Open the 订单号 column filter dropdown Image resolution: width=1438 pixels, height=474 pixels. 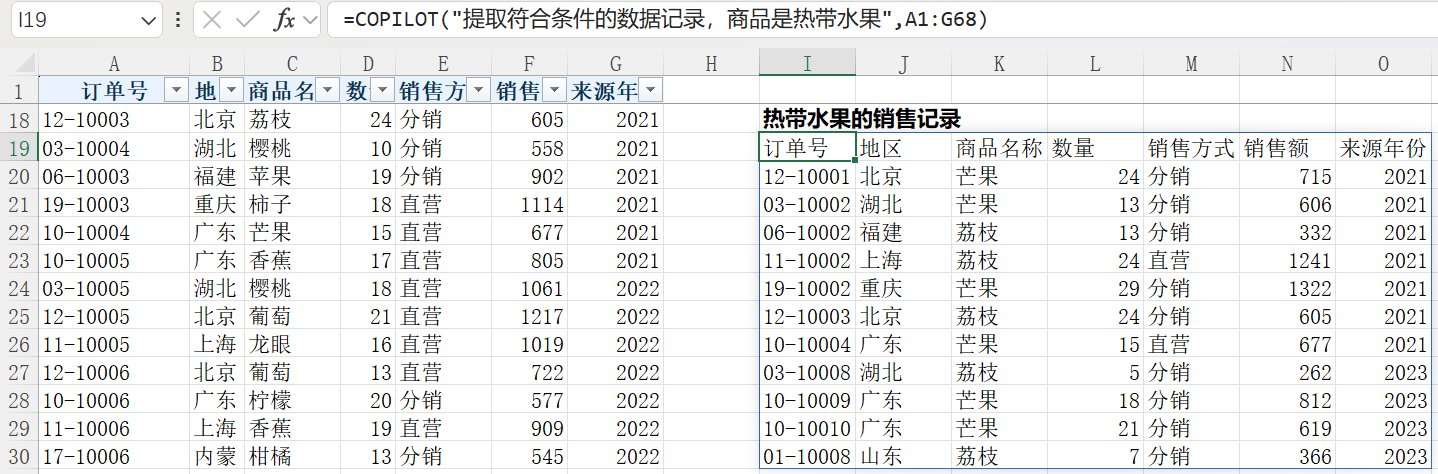point(176,91)
